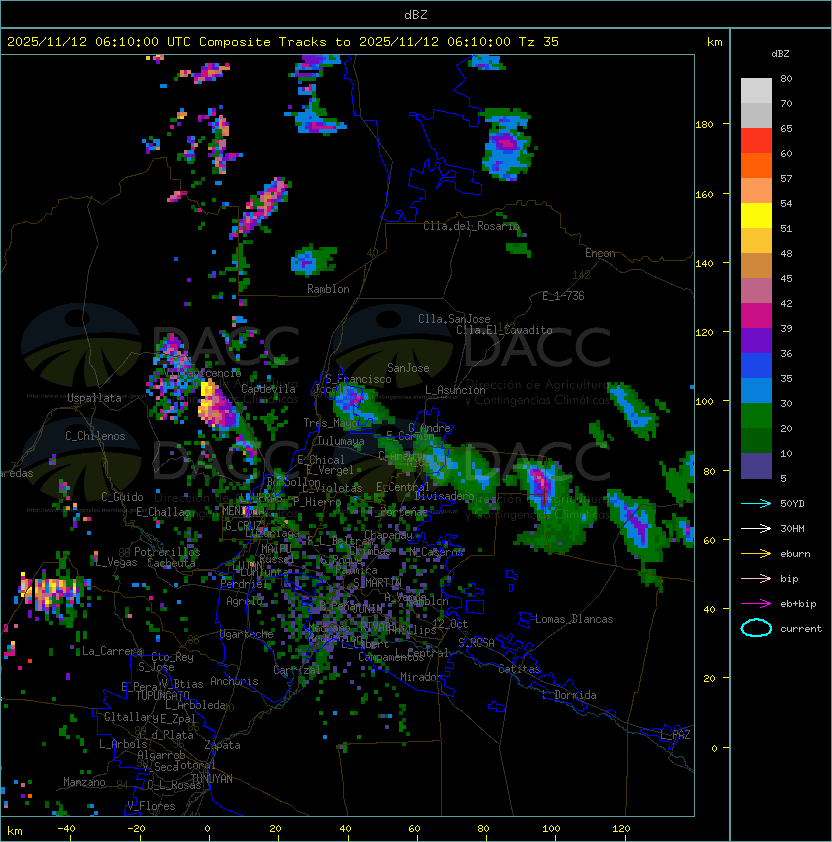Select the light blue 30-35 dBZ band

(756, 391)
